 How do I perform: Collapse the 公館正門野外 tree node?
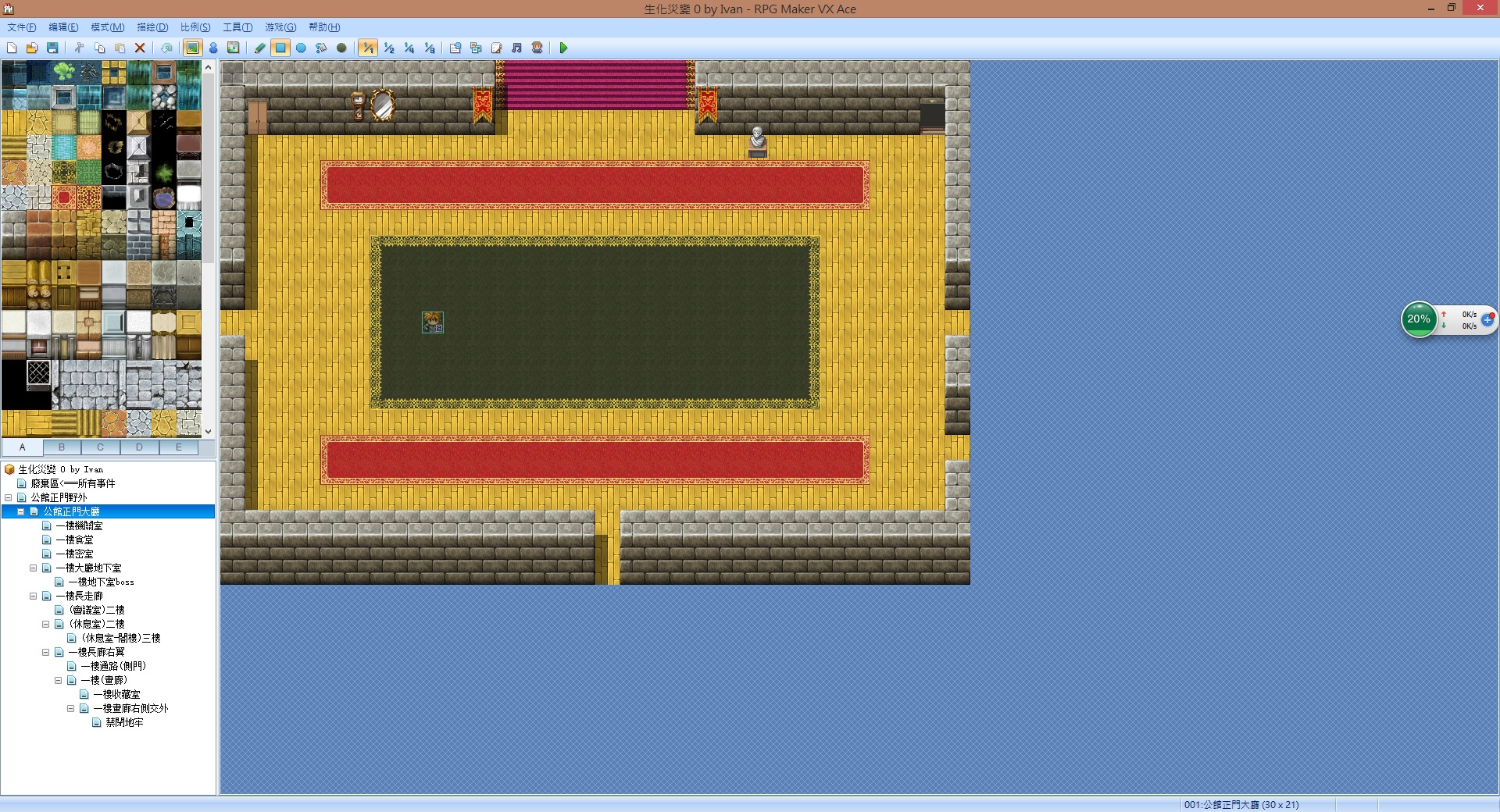point(9,497)
